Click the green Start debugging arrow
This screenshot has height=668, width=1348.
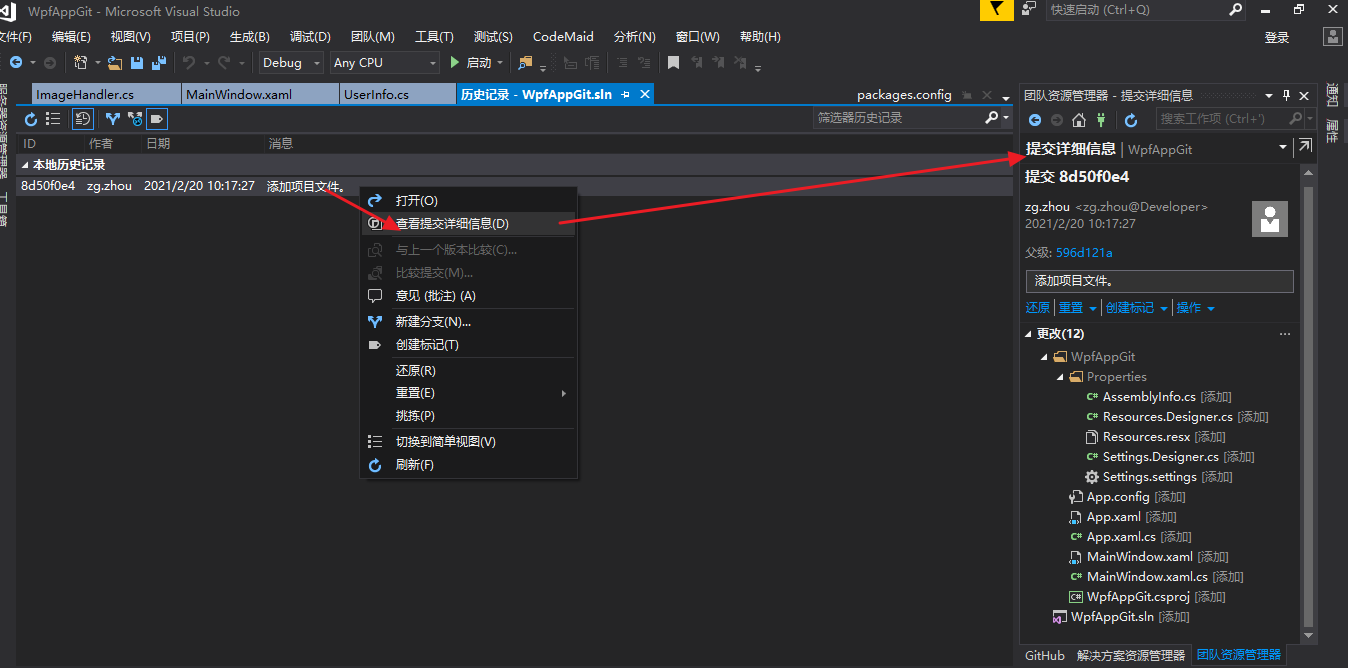455,62
